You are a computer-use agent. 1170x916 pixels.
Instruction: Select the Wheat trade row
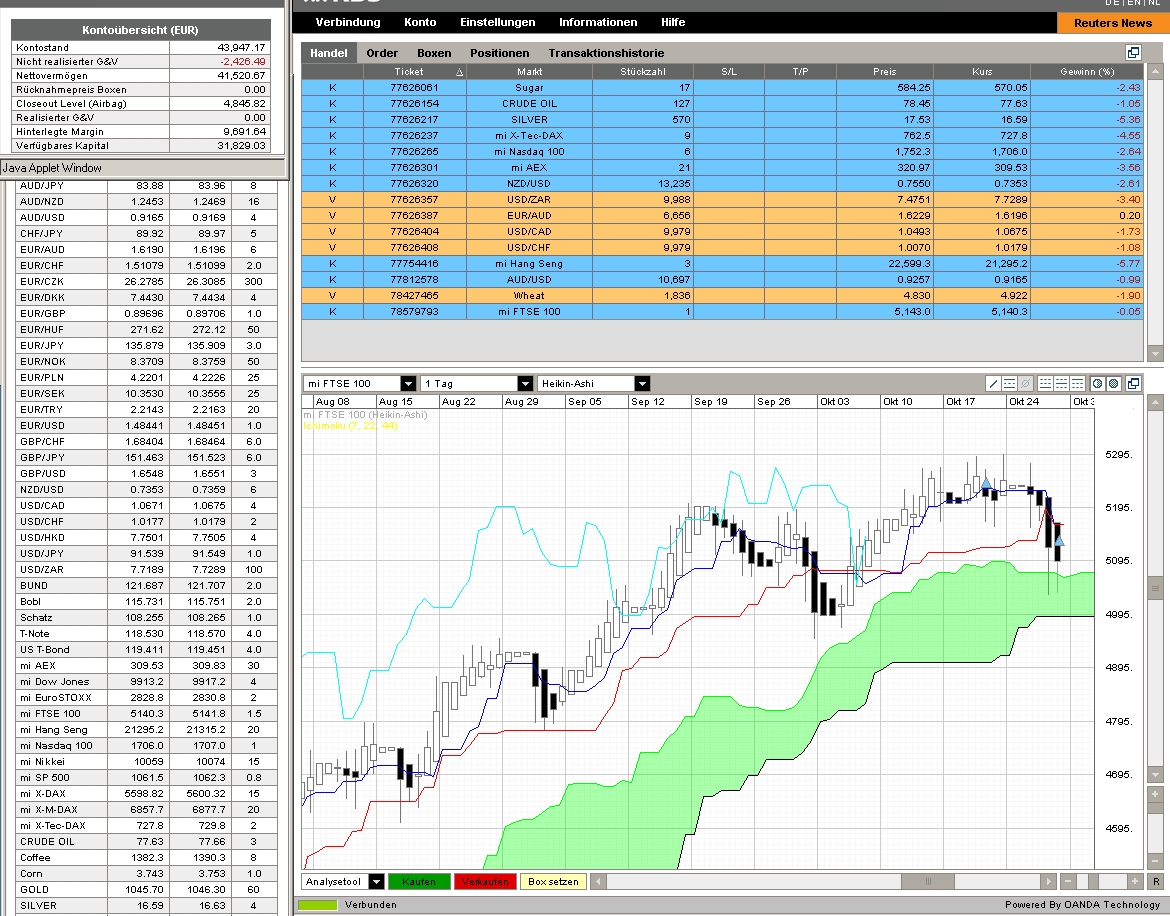coord(722,295)
